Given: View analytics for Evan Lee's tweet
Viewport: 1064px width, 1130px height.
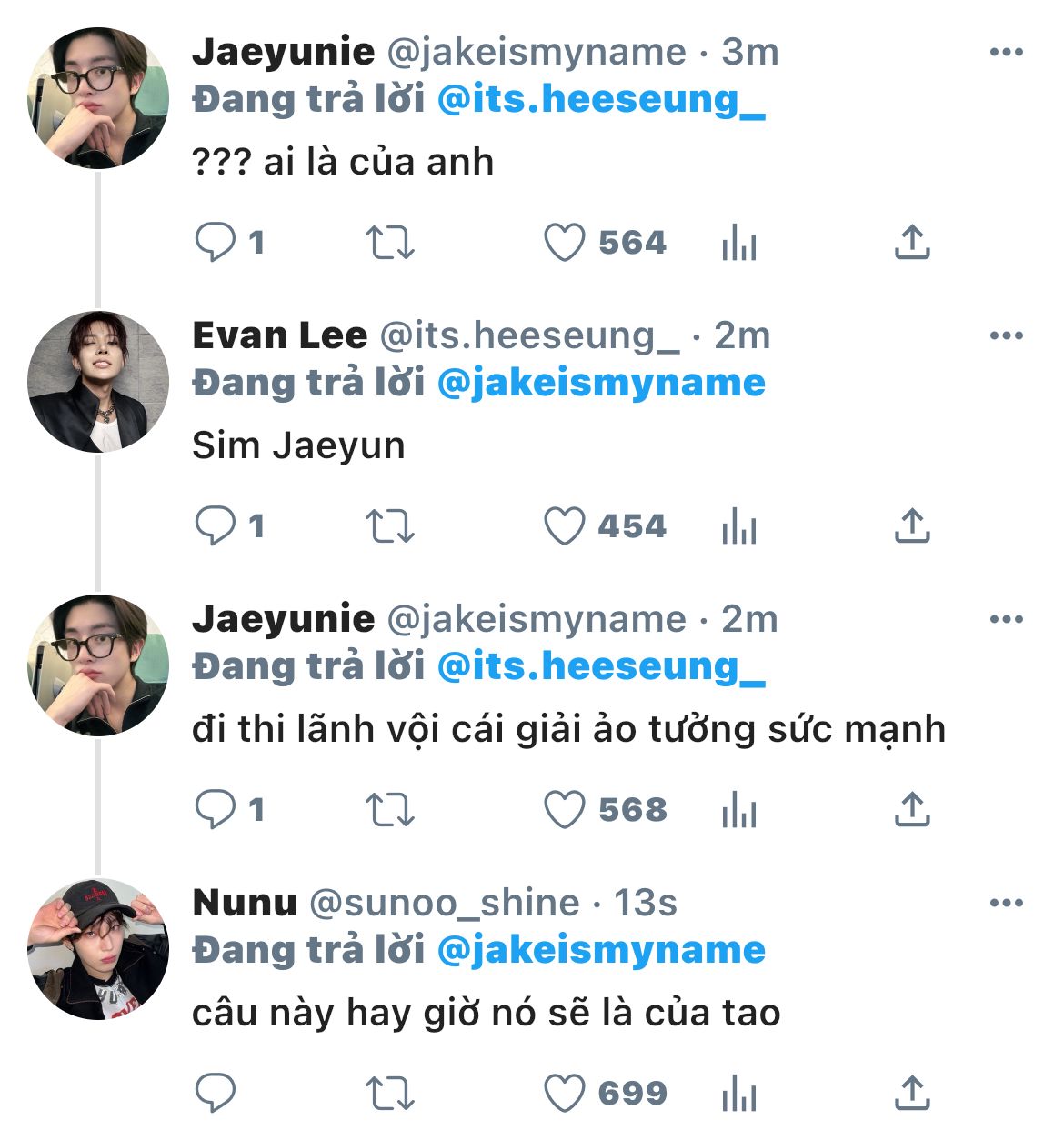Looking at the screenshot, I should pos(738,526).
